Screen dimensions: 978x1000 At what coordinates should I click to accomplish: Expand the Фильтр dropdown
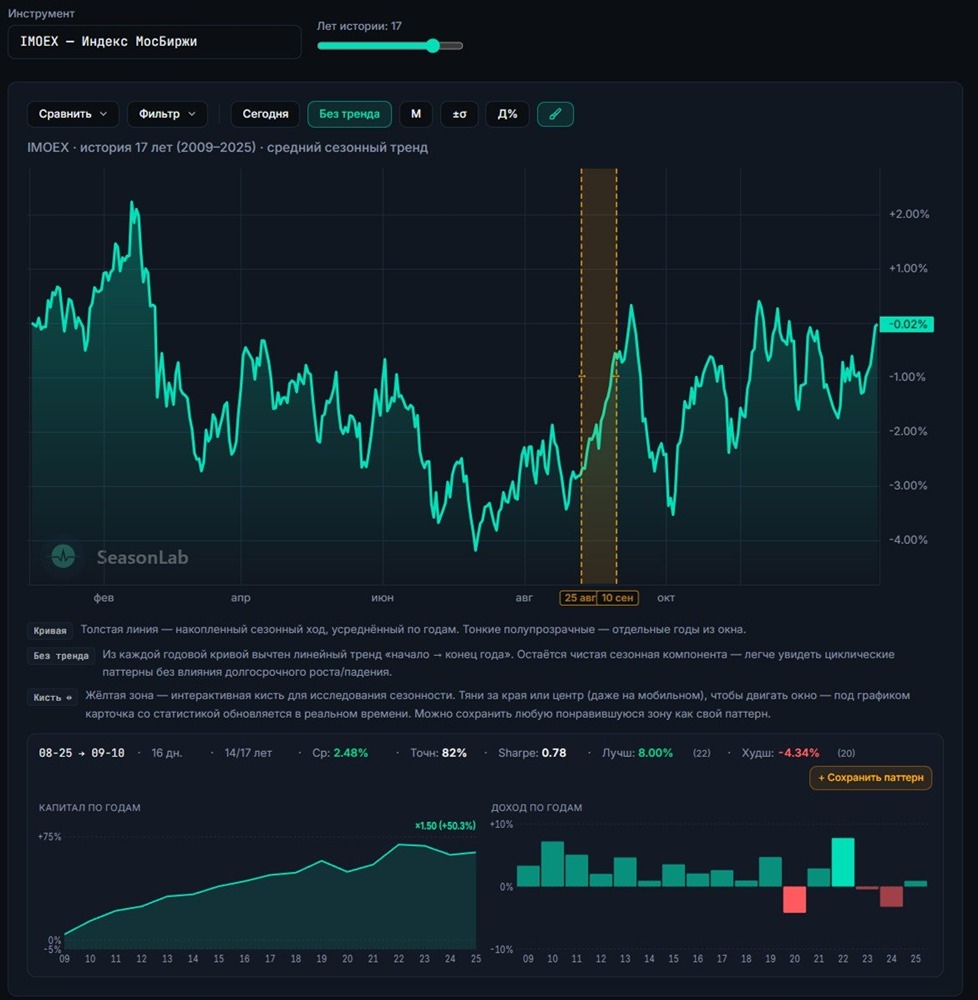tap(167, 114)
